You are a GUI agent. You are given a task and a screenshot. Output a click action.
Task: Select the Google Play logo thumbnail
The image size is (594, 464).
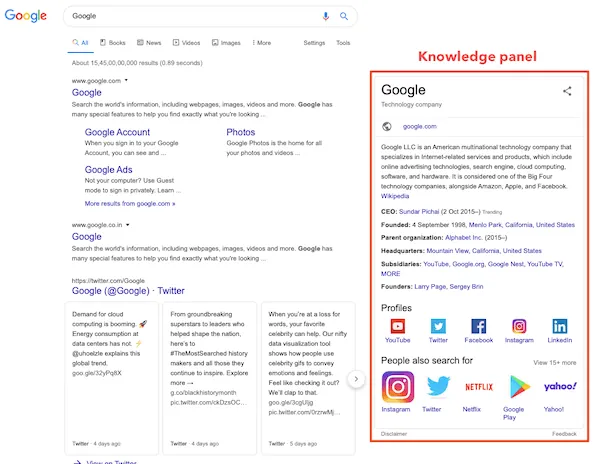click(x=519, y=386)
